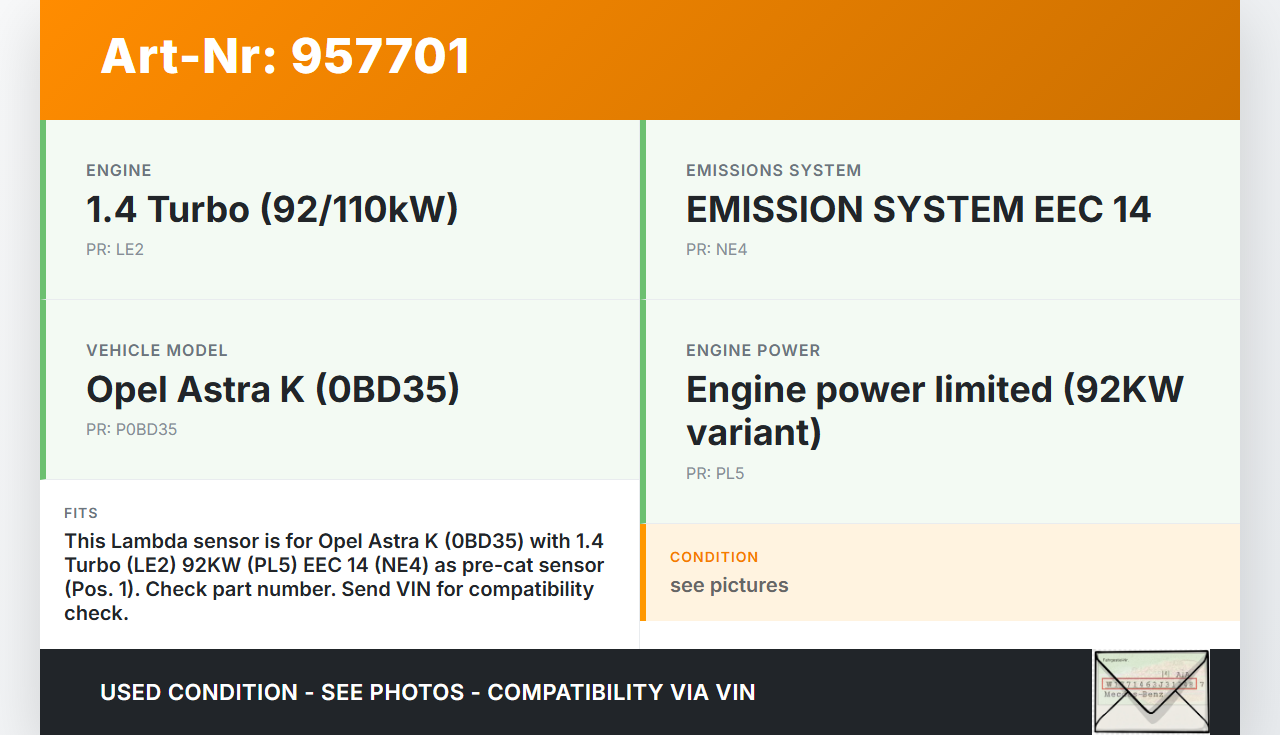Click the VEHICLE MODEL section label
The image size is (1280, 736).
coord(157,350)
